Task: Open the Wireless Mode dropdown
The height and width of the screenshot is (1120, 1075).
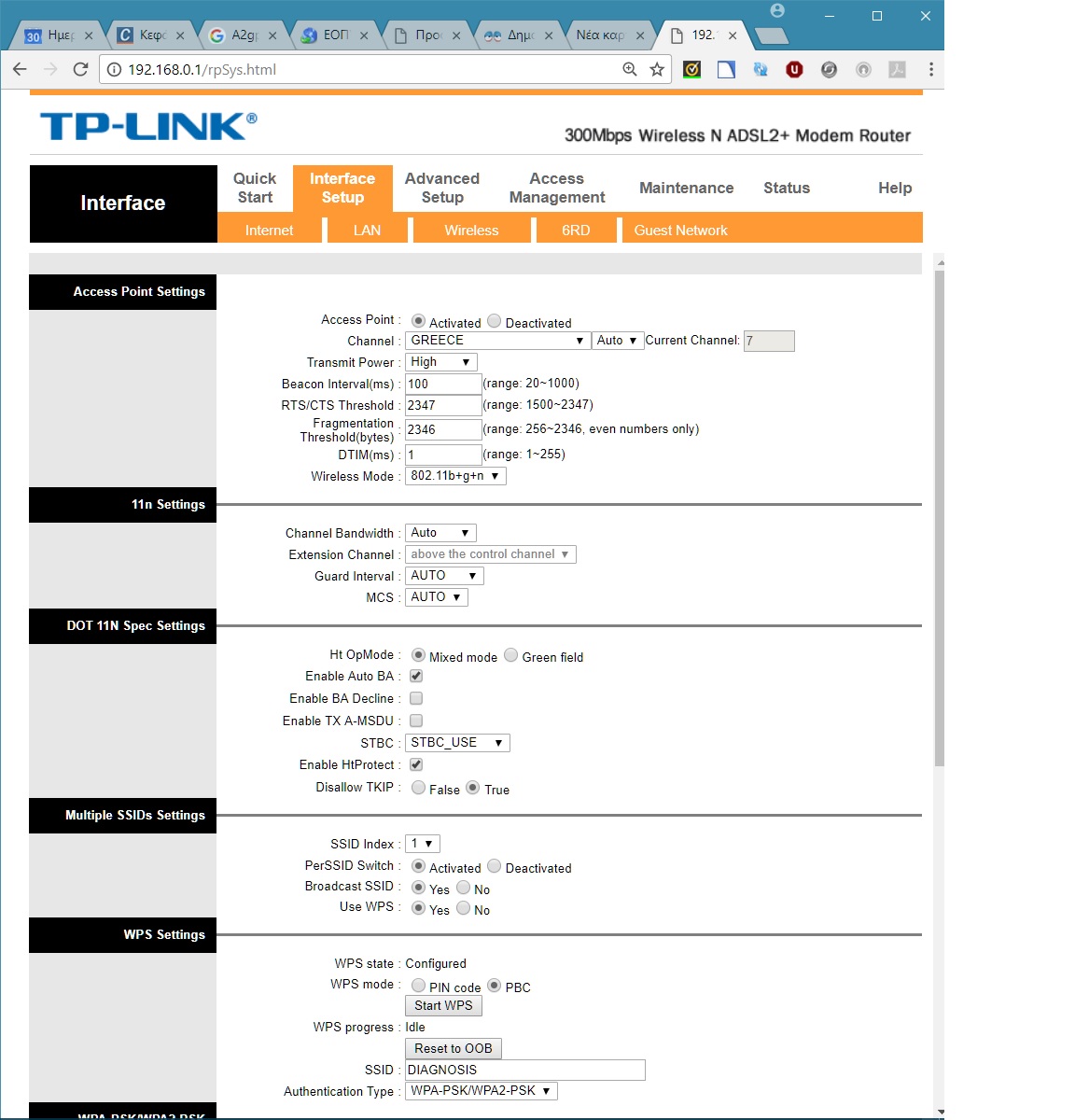Action: pyautogui.click(x=455, y=476)
